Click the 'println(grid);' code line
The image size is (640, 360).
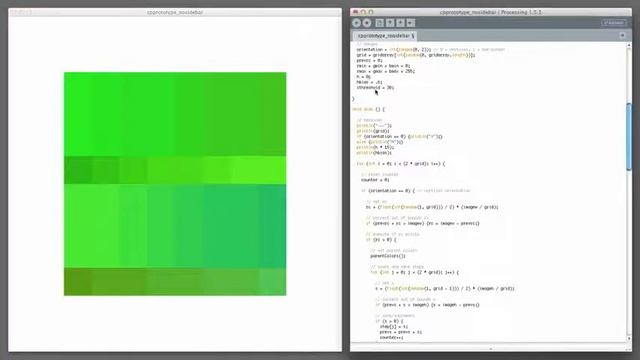pyautogui.click(x=373, y=131)
